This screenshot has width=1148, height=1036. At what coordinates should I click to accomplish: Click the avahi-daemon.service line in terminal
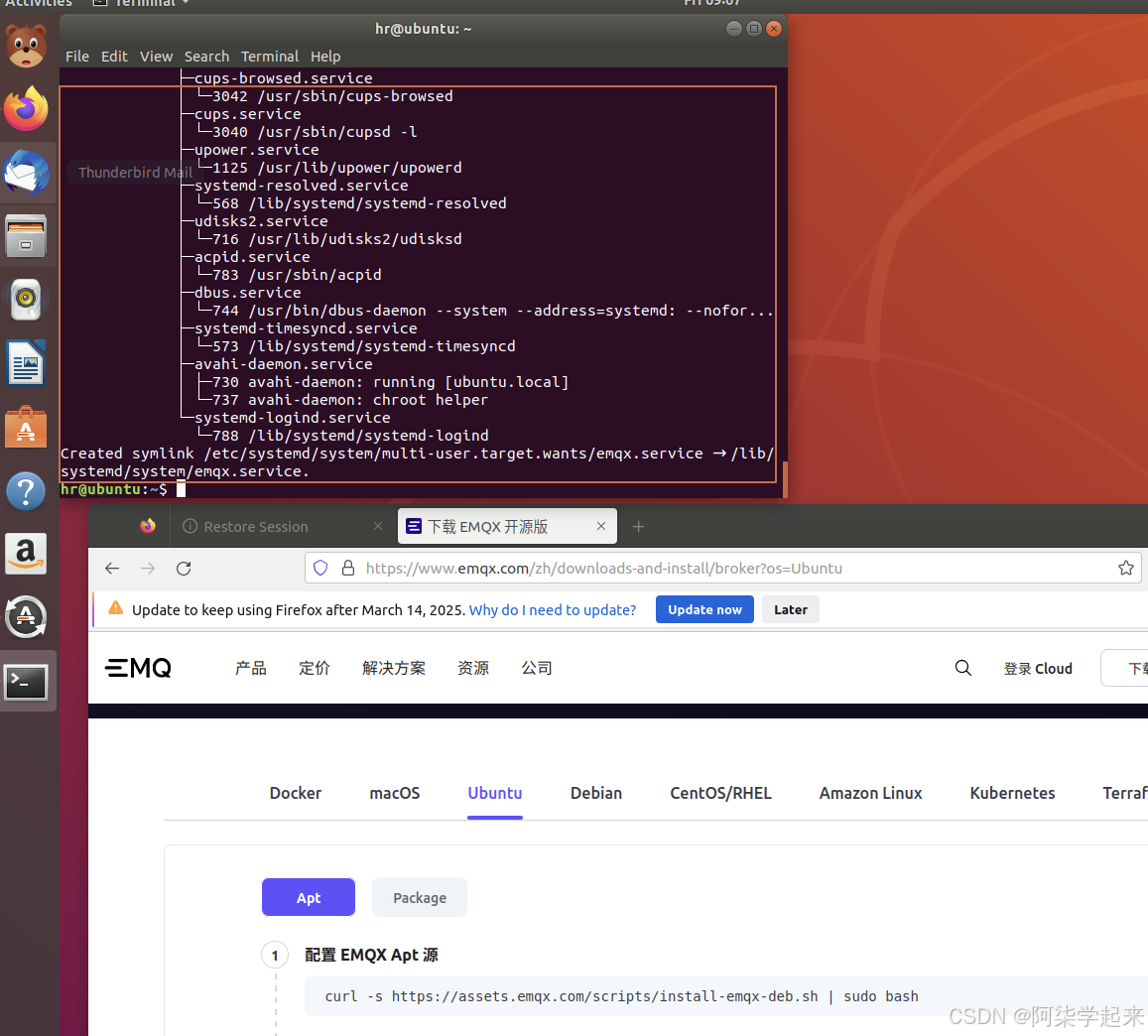pyautogui.click(x=283, y=364)
